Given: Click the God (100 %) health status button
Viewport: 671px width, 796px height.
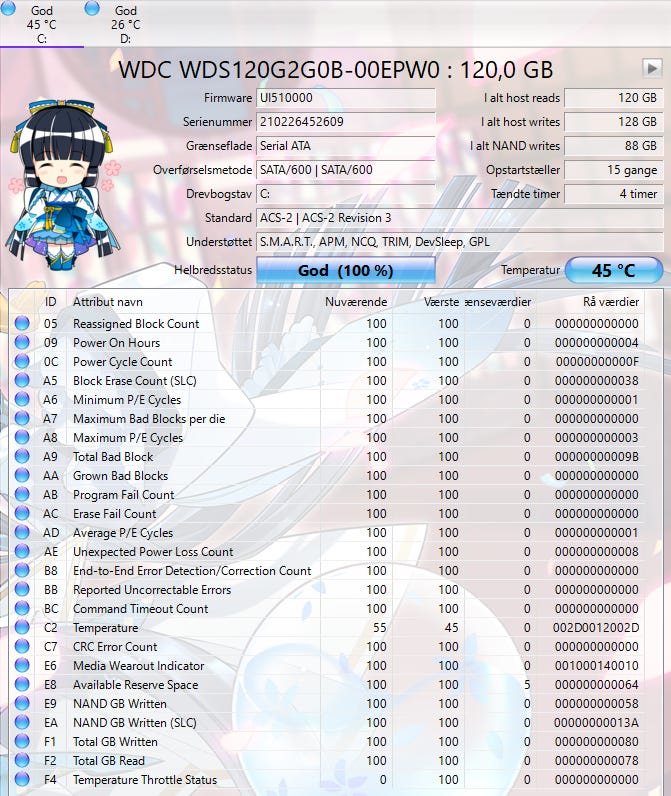Looking at the screenshot, I should [346, 270].
